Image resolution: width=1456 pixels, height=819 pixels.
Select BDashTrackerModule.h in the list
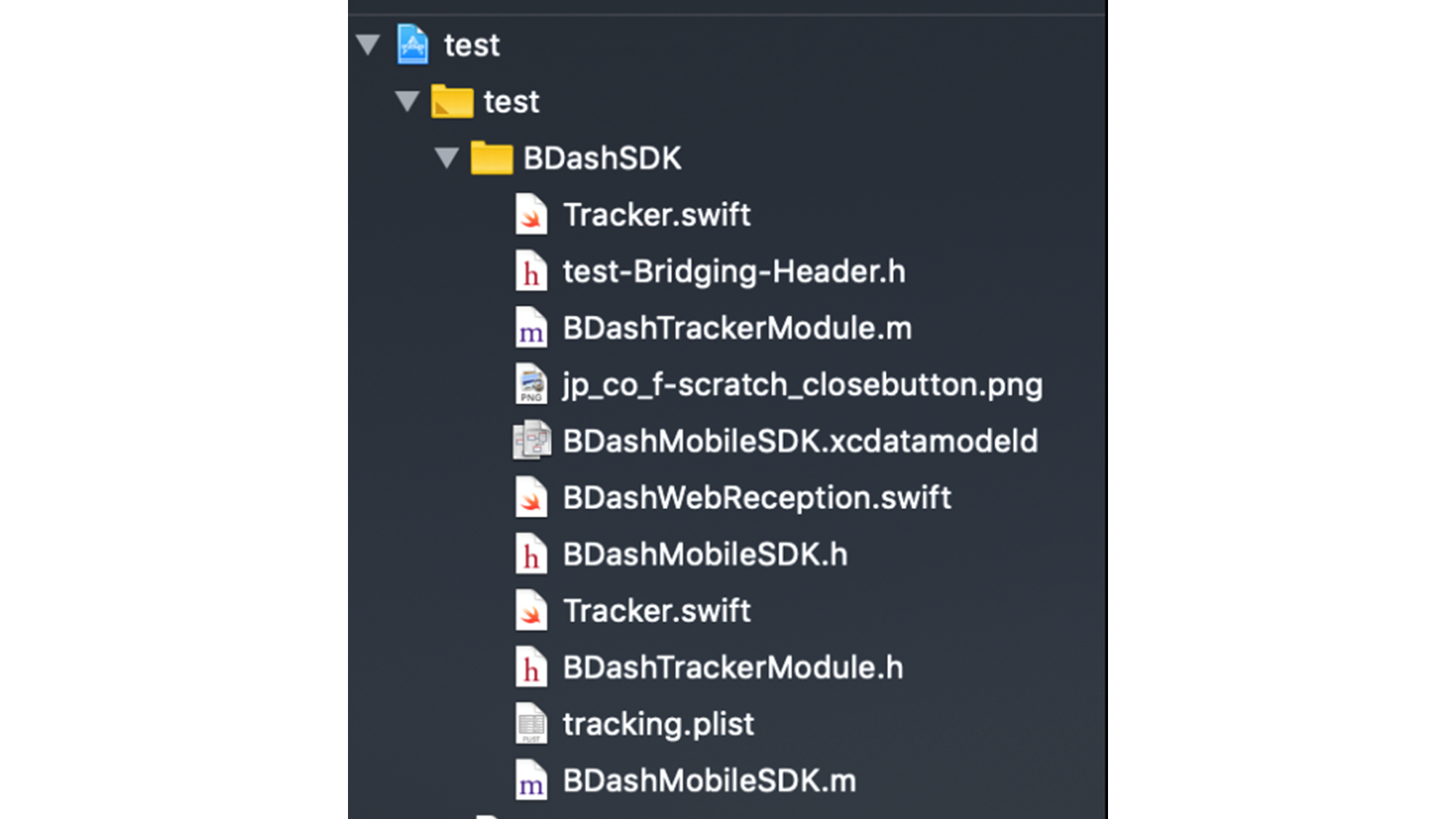[733, 668]
